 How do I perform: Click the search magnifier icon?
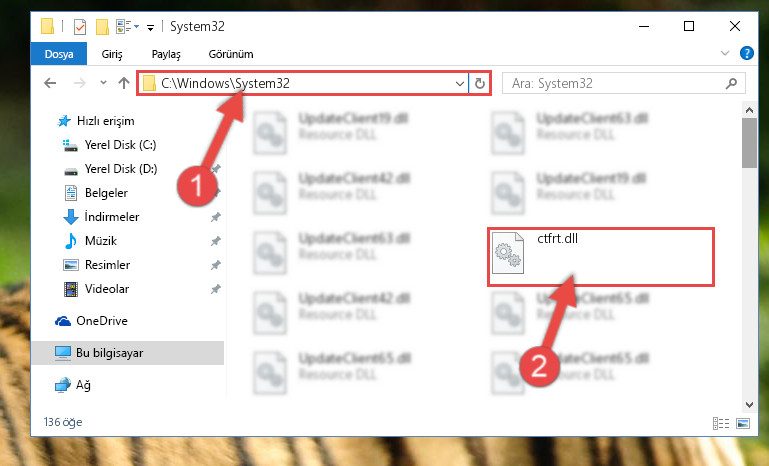tap(731, 83)
